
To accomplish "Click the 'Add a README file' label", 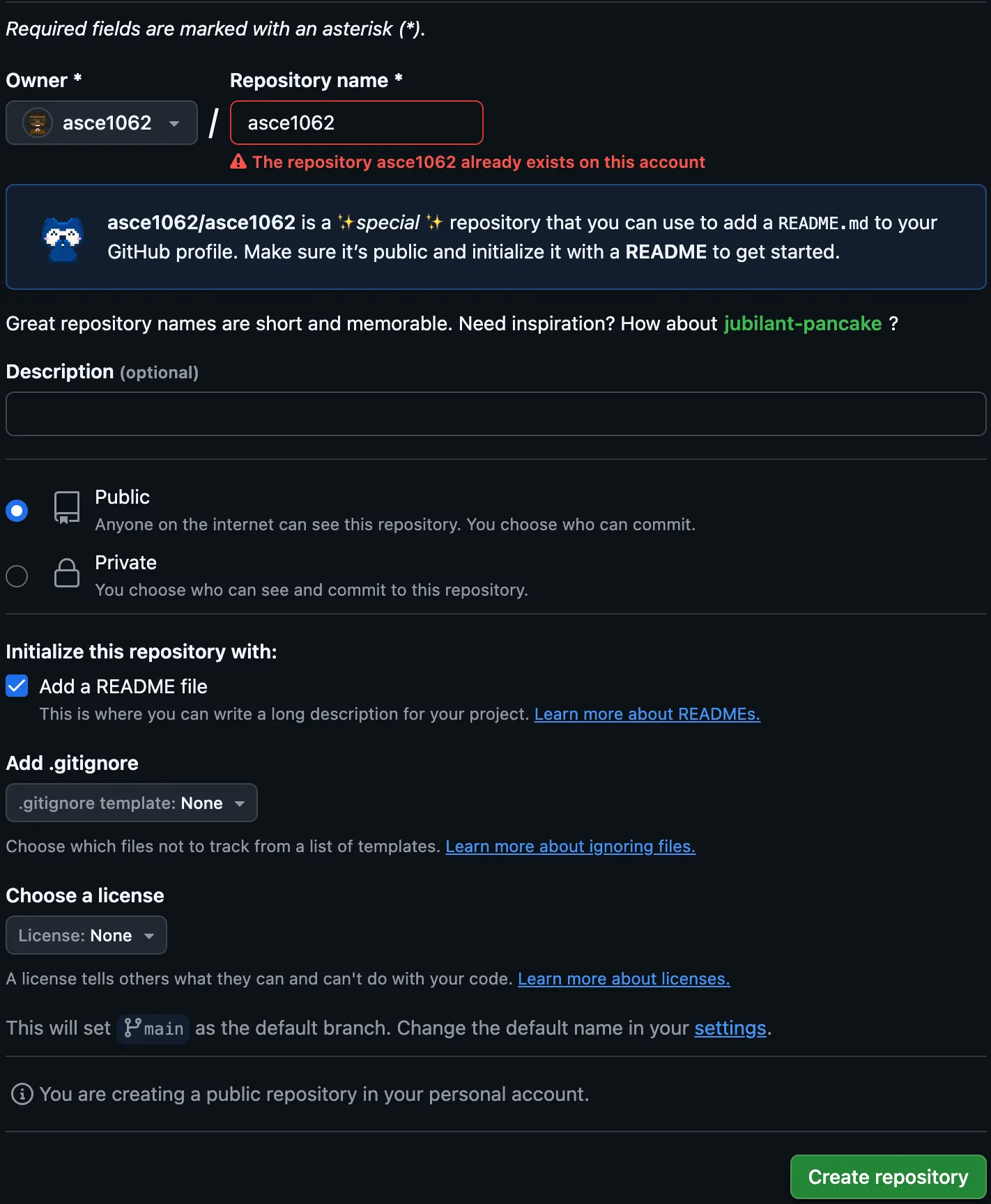I will [x=123, y=686].
